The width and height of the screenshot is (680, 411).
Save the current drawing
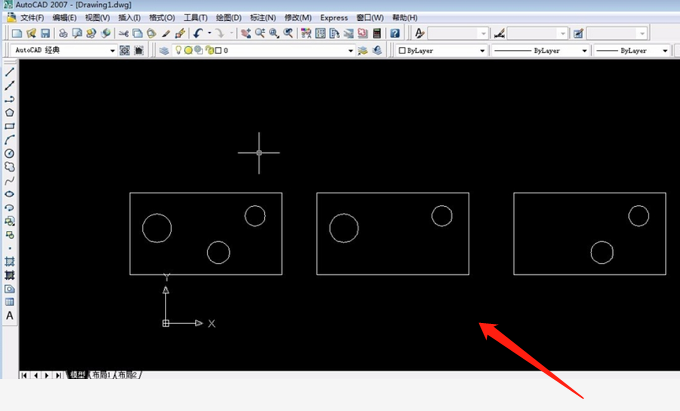point(45,33)
